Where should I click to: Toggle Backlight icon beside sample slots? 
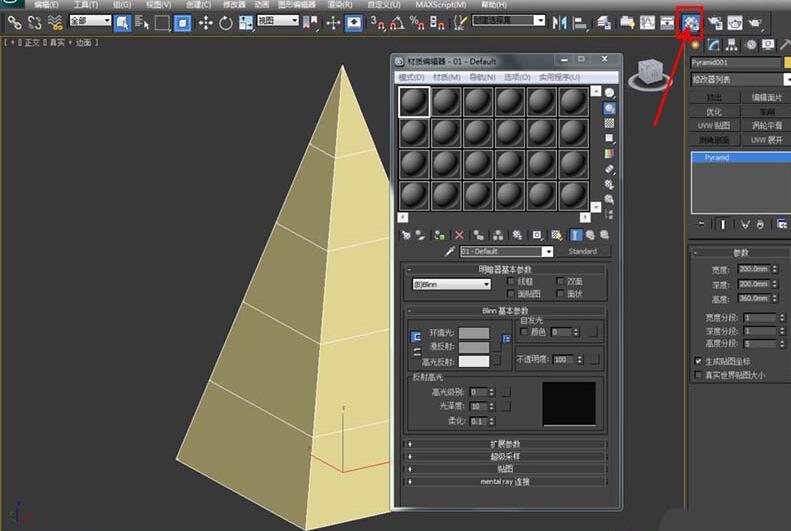[609, 108]
